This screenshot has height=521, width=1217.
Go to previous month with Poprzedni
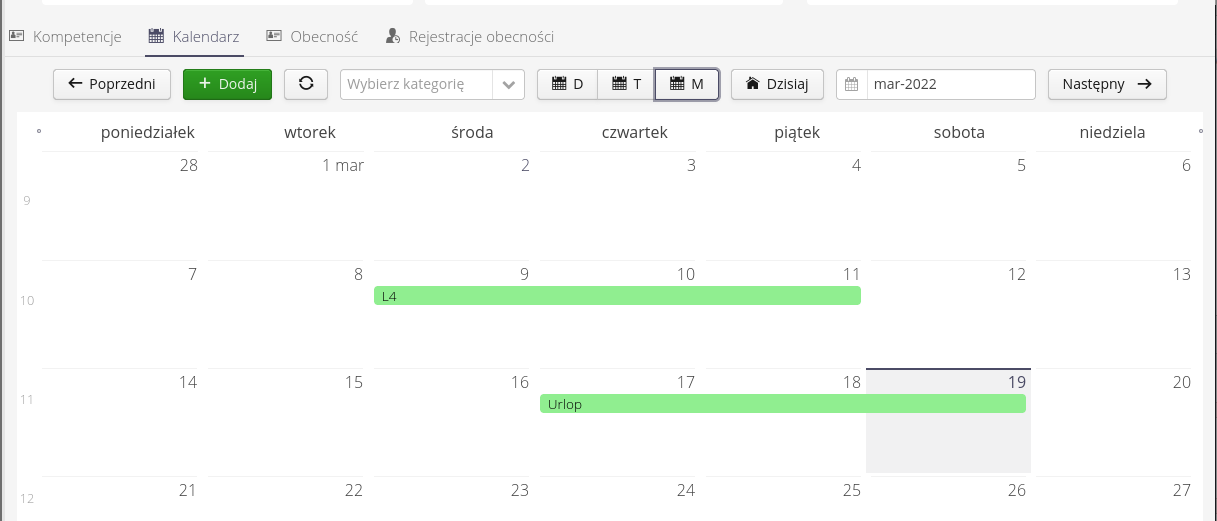point(112,84)
